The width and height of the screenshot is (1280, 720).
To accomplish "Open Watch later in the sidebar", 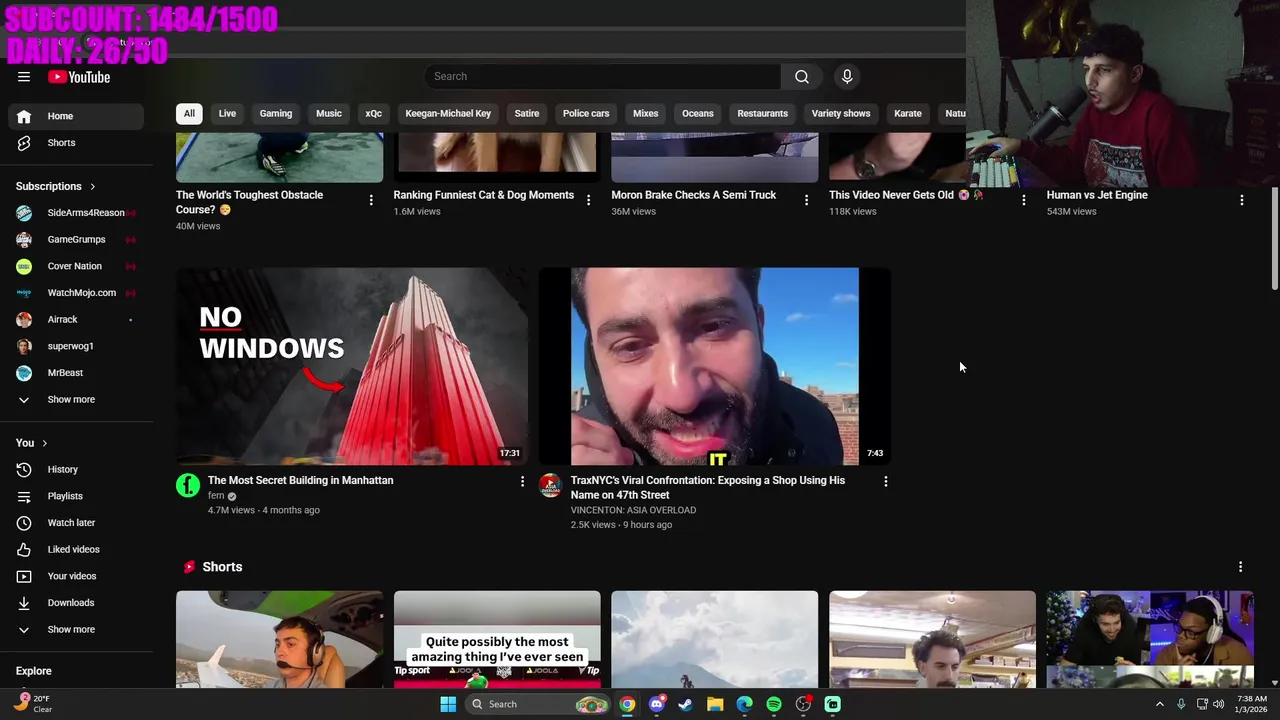I will click(76, 523).
